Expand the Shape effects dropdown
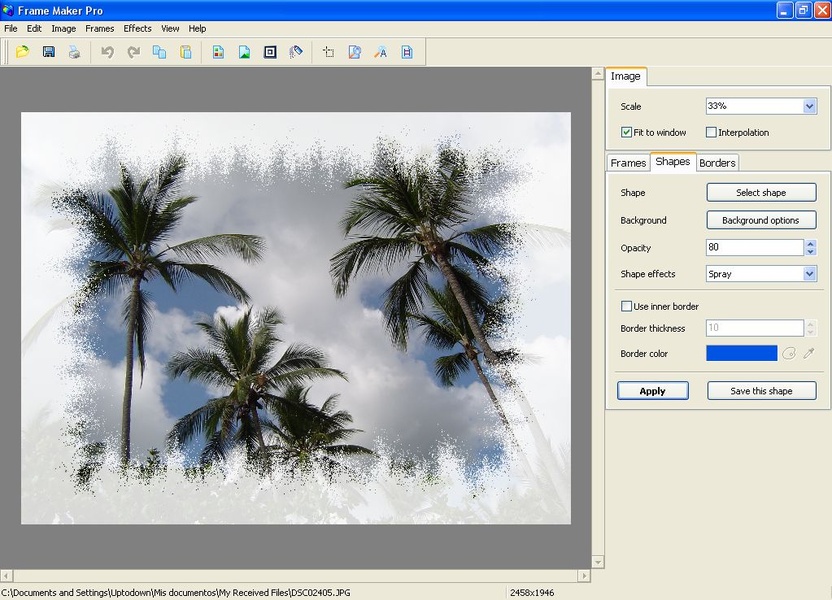This screenshot has height=600, width=832. pyautogui.click(x=809, y=274)
